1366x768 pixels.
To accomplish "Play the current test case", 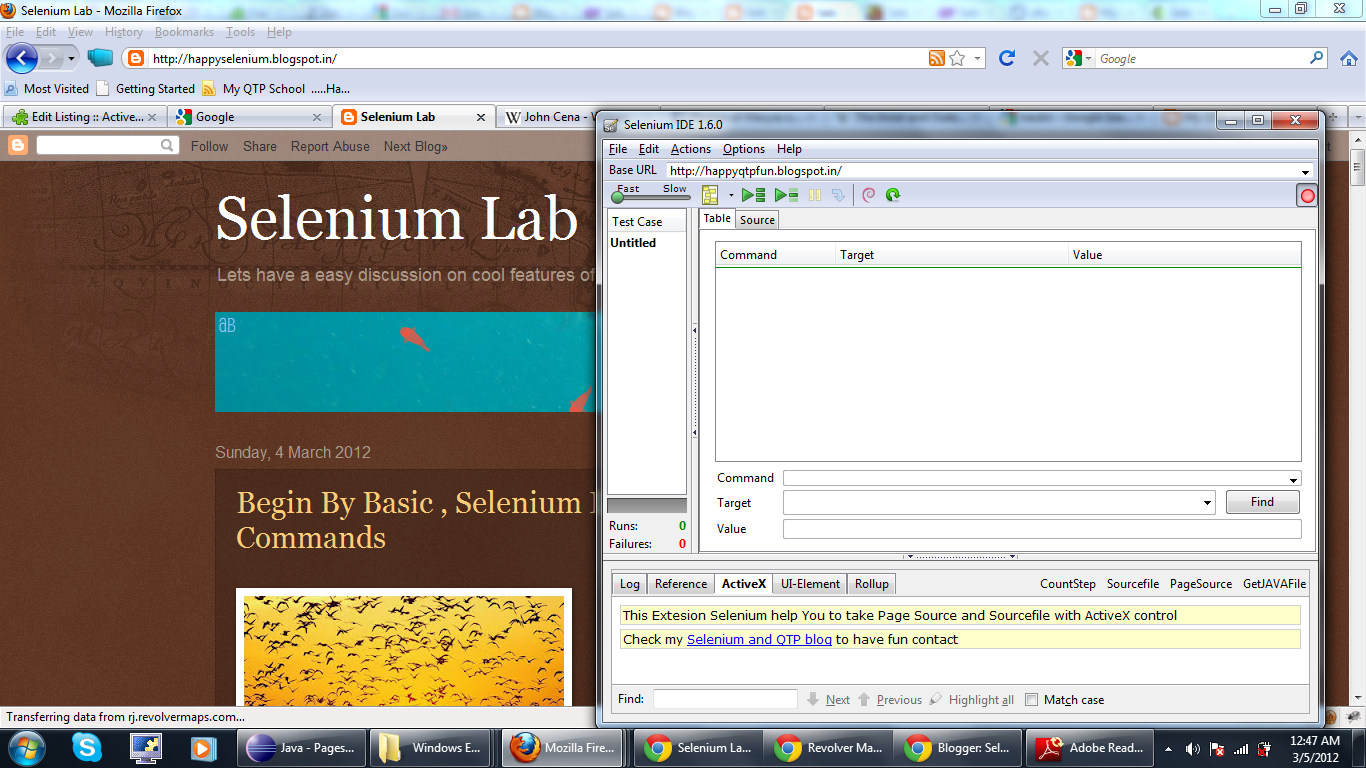I will pos(785,195).
